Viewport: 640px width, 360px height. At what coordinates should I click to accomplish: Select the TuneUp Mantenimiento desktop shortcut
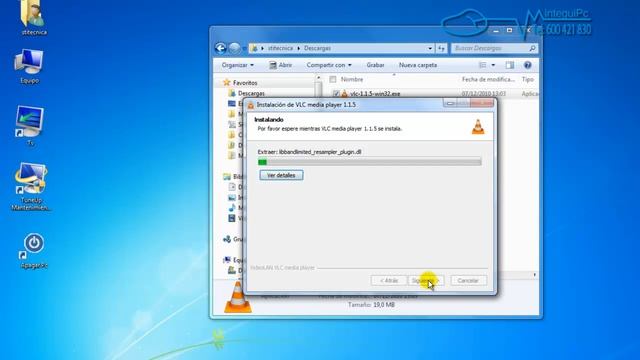[31, 187]
